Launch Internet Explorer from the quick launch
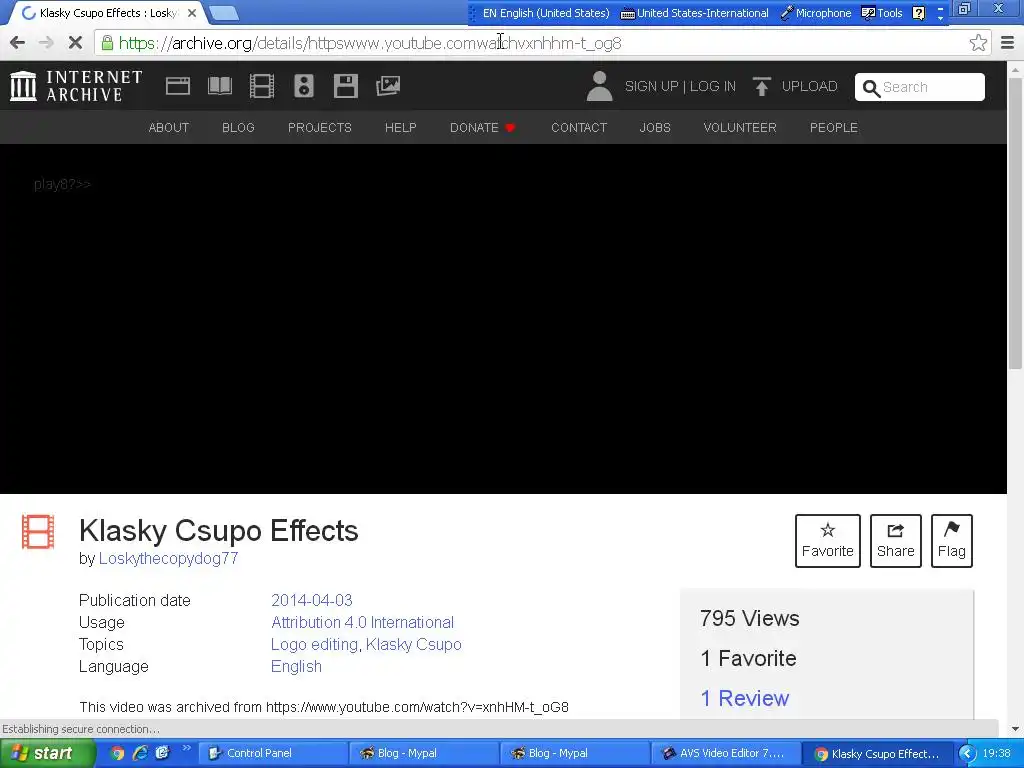 pyautogui.click(x=140, y=753)
